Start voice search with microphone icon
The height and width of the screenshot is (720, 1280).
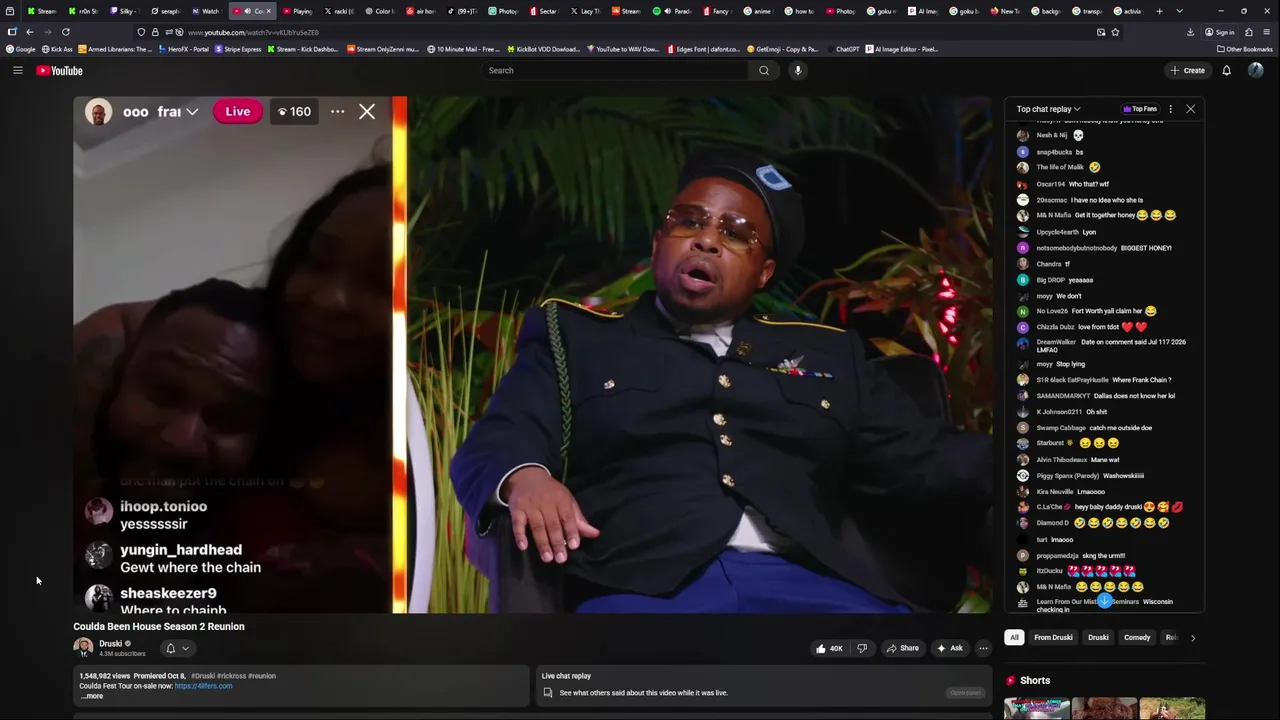click(x=798, y=70)
